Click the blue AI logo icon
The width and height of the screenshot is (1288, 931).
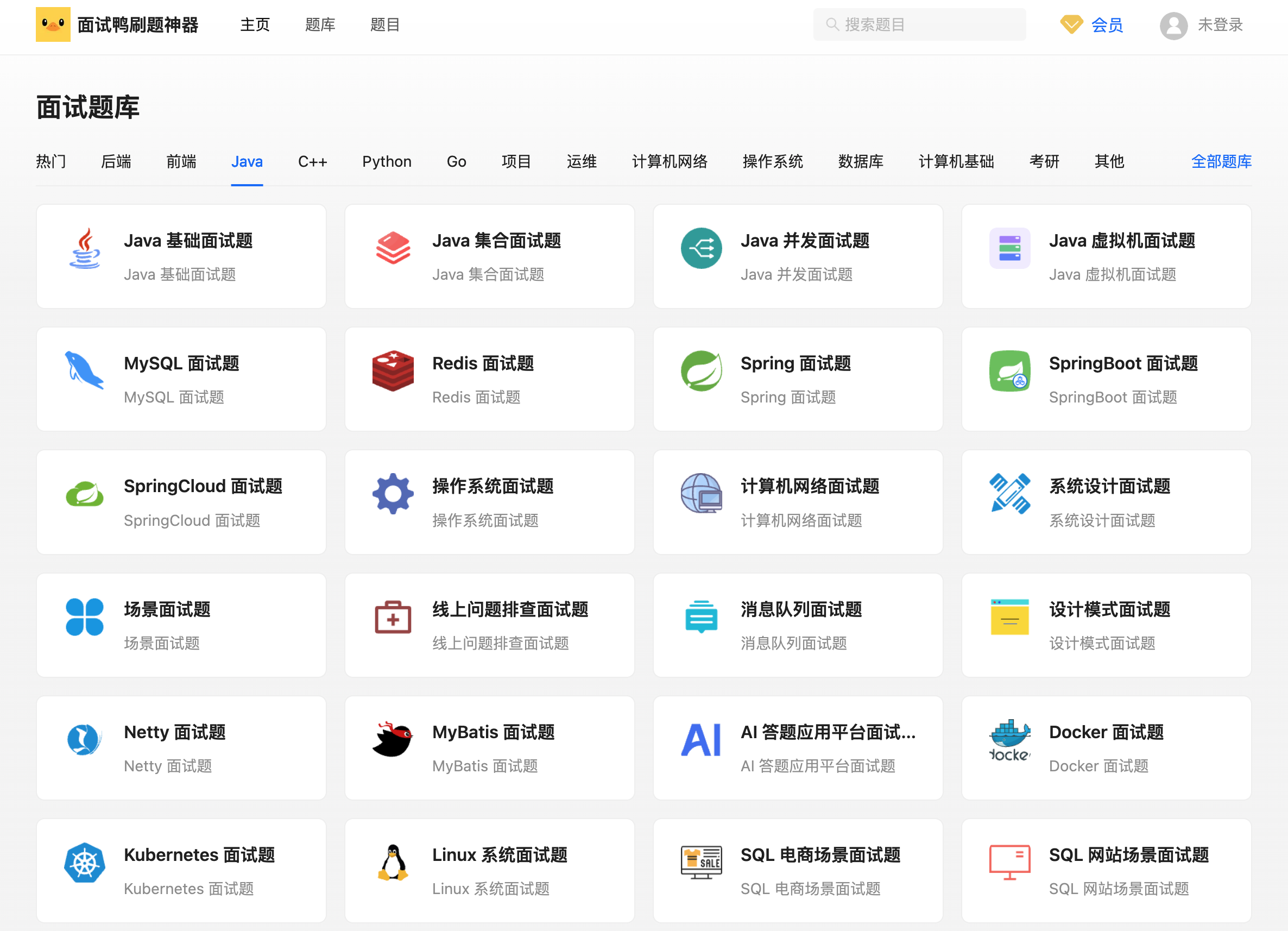(x=702, y=740)
